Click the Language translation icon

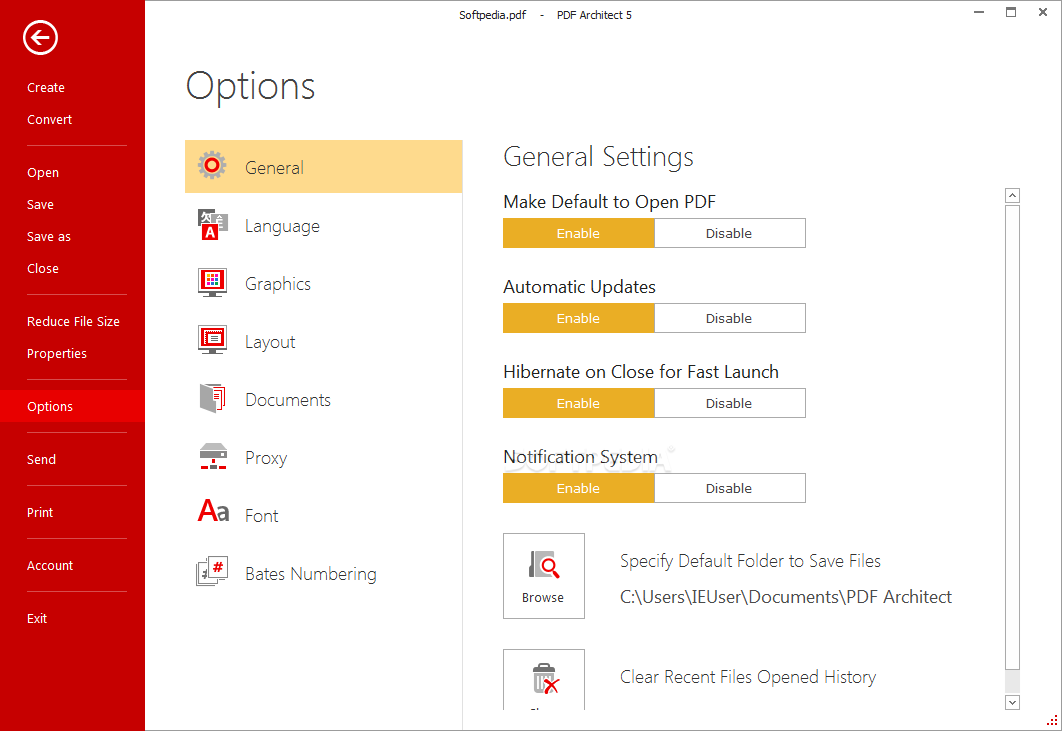(x=213, y=224)
